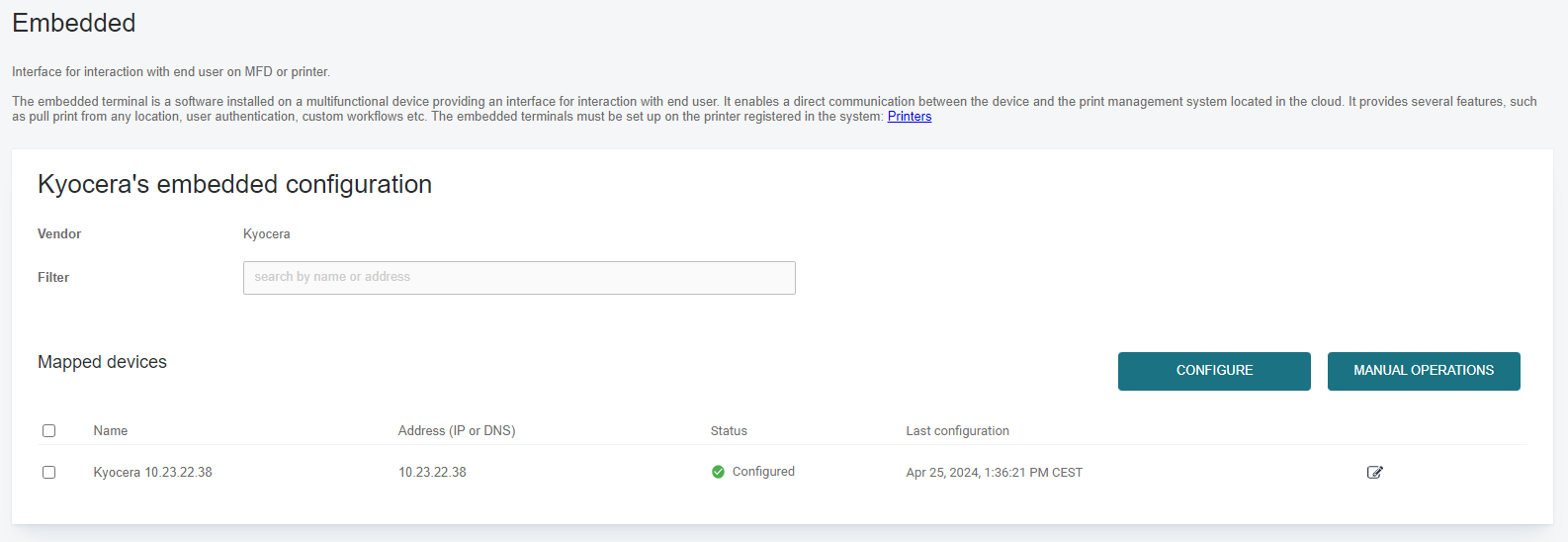
Task: Click the Name column header
Action: 111,431
